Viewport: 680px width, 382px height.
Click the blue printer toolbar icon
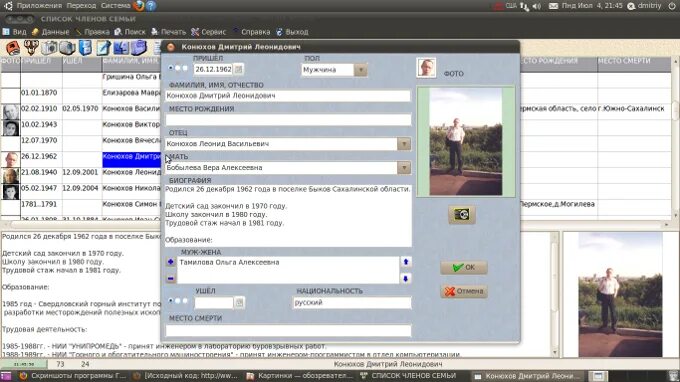[x=139, y=47]
